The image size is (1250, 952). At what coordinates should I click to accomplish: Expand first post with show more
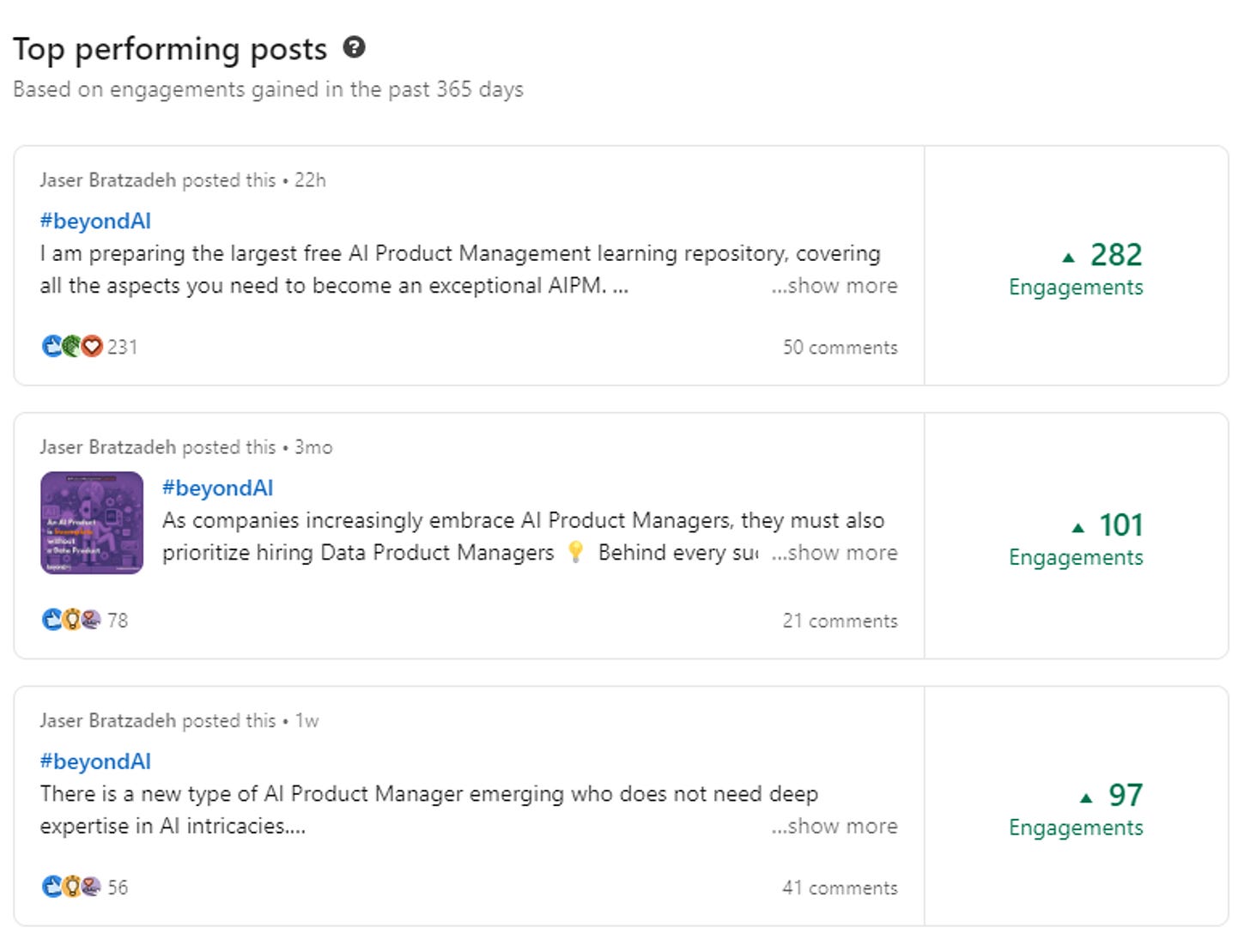pyautogui.click(x=834, y=286)
